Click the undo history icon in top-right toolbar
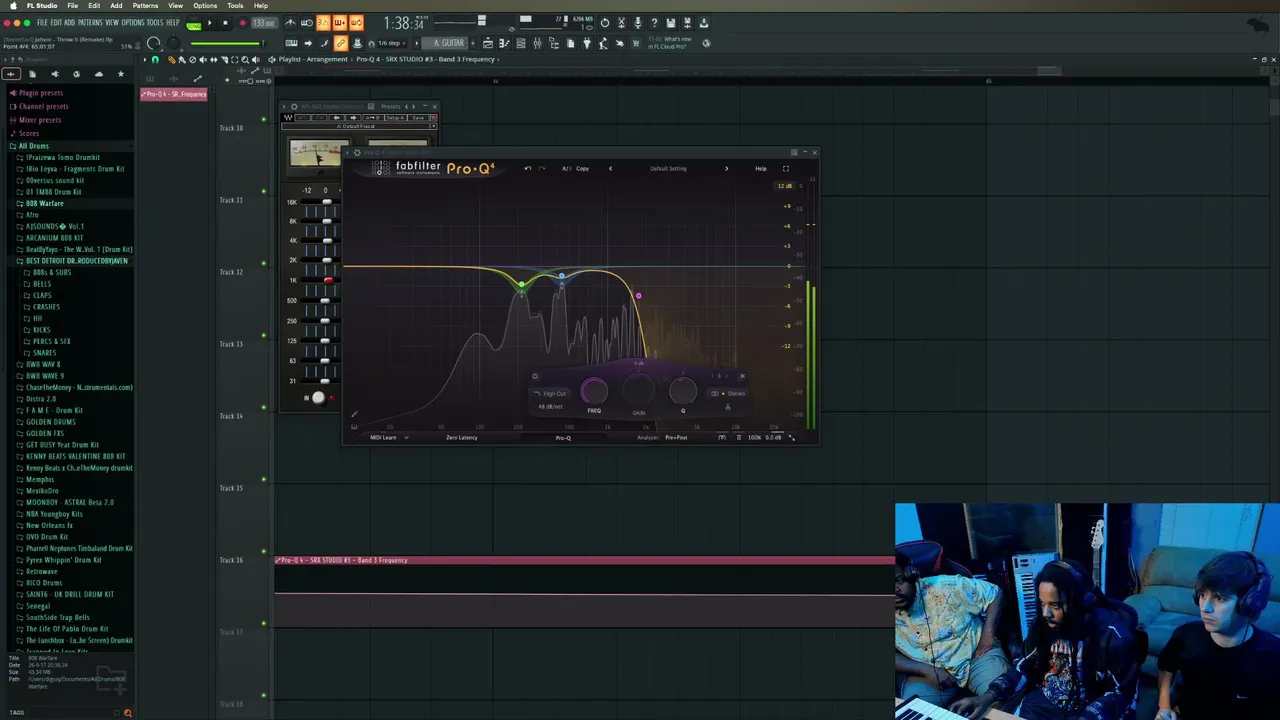1280x720 pixels. pos(604,23)
